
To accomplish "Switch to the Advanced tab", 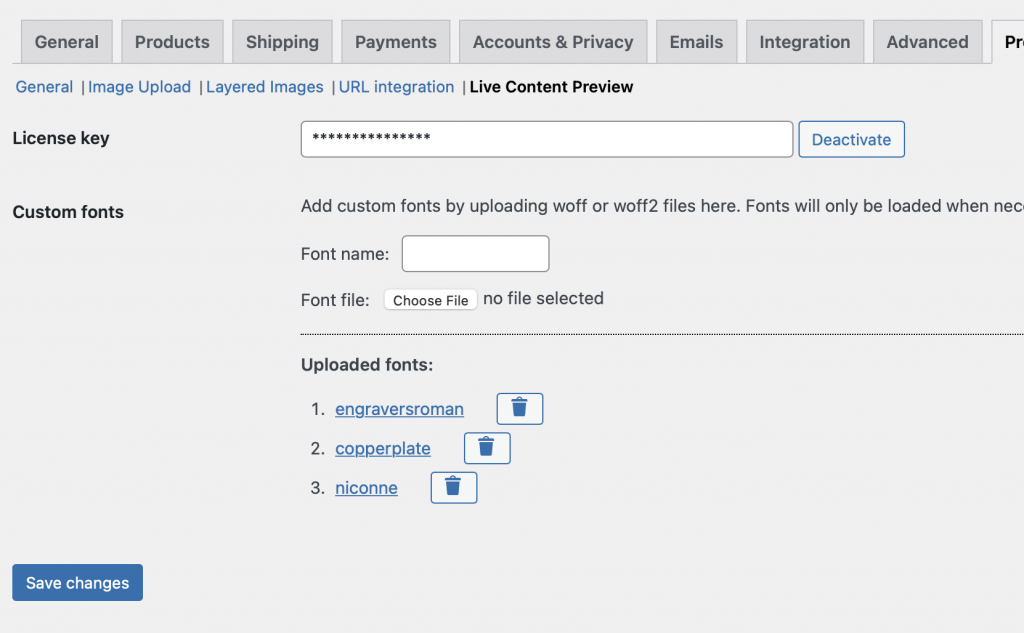I will click(927, 41).
